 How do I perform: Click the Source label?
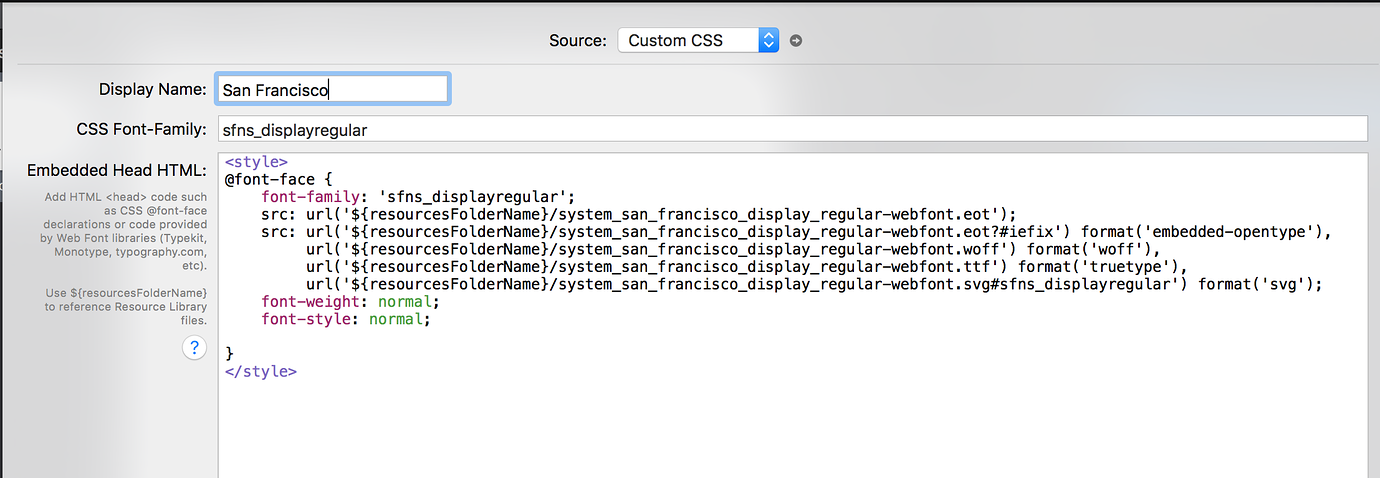578,41
